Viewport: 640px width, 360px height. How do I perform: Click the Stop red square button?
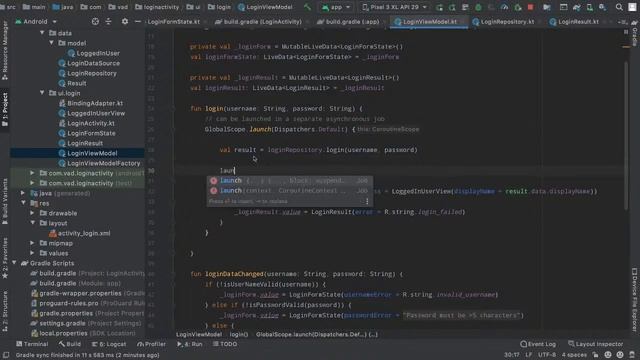530,7
